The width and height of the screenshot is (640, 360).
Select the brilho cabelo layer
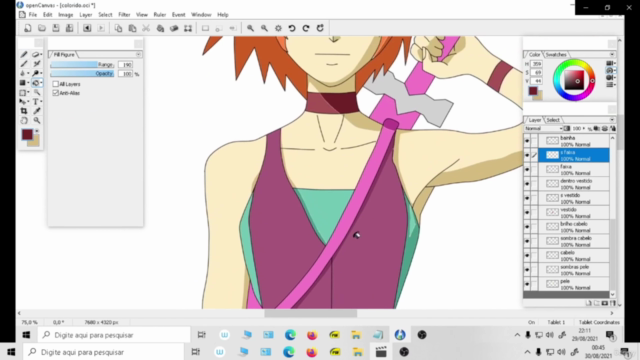(x=573, y=227)
